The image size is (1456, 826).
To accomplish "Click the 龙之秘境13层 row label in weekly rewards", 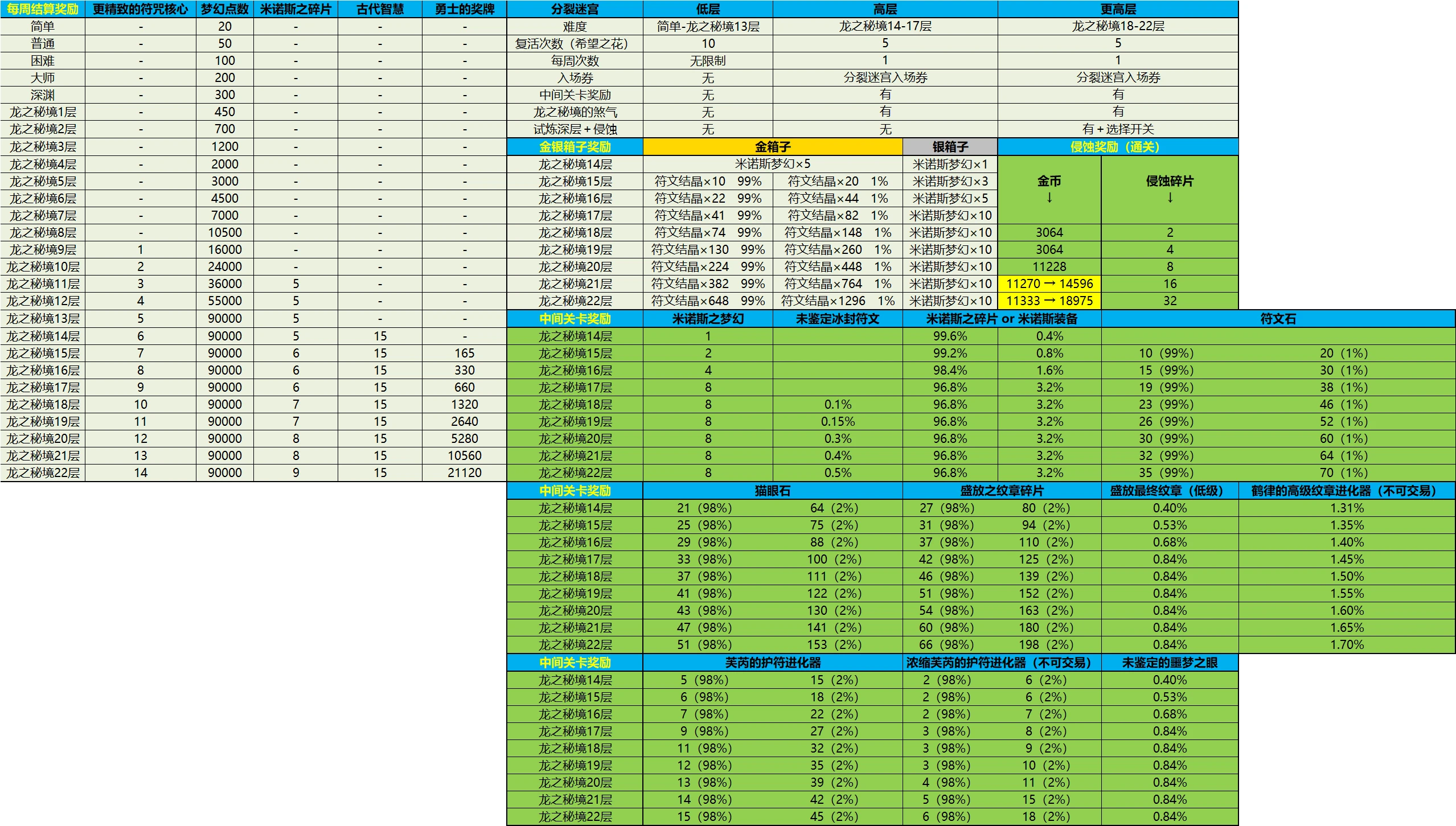I will [43, 319].
